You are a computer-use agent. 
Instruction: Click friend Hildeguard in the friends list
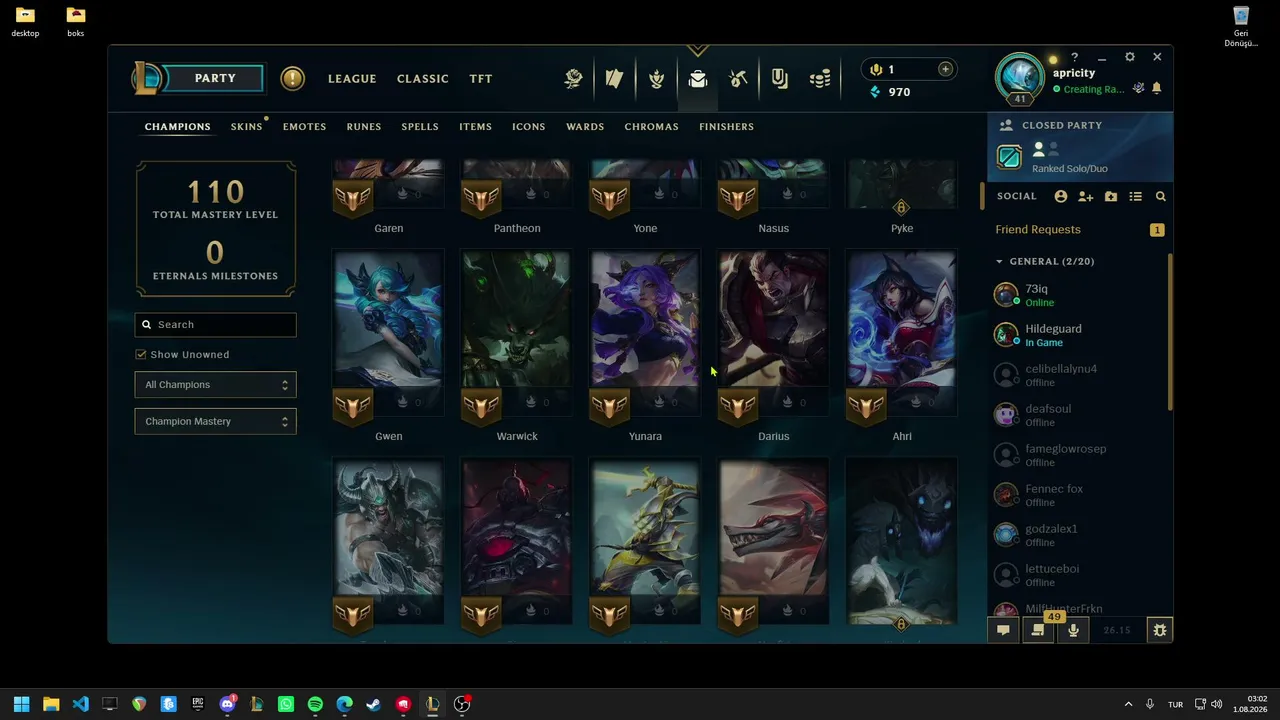pyautogui.click(x=1079, y=335)
